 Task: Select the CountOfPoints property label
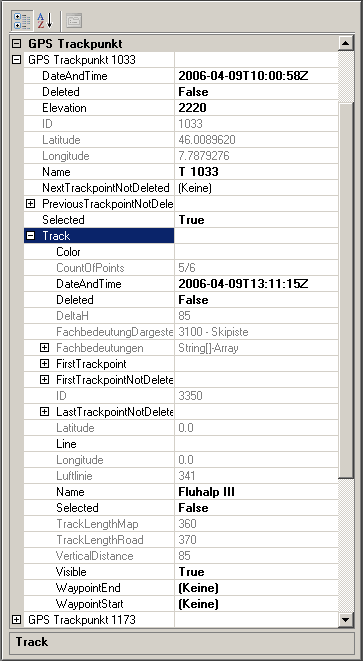(x=90, y=268)
